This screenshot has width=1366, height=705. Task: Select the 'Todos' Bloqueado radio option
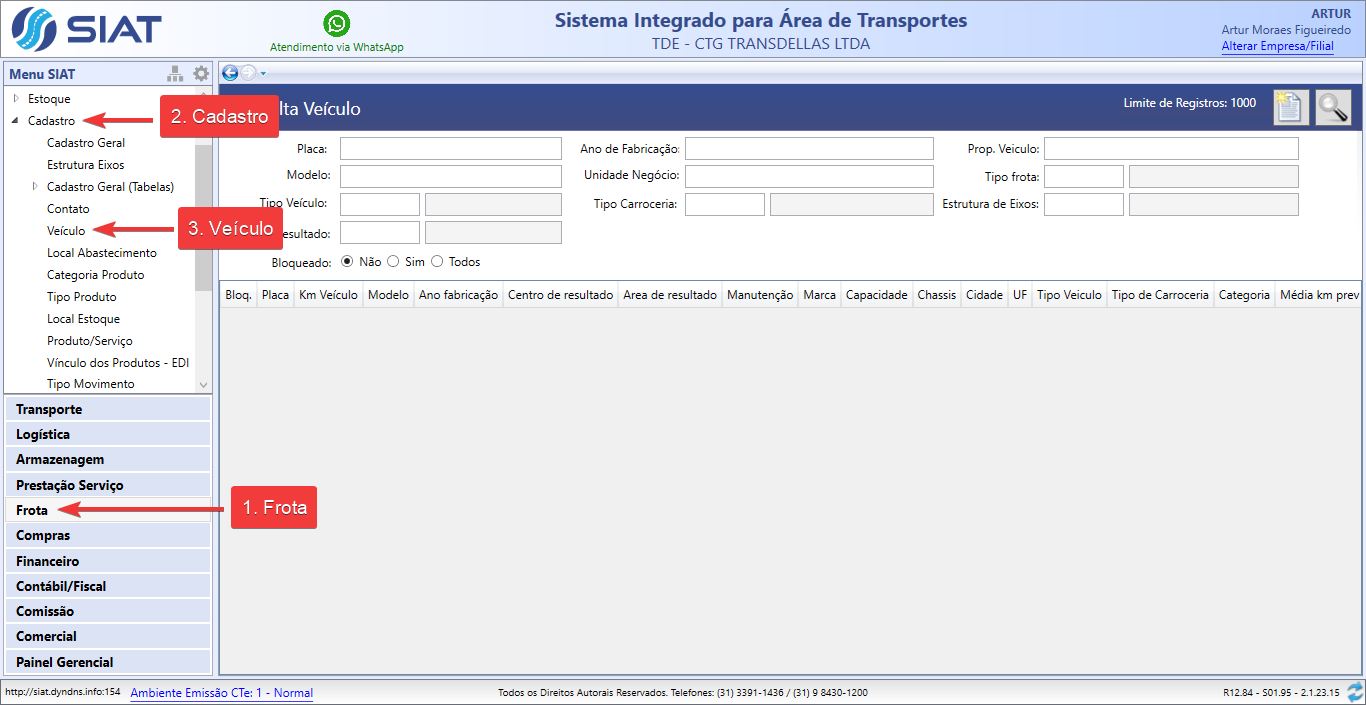(437, 262)
